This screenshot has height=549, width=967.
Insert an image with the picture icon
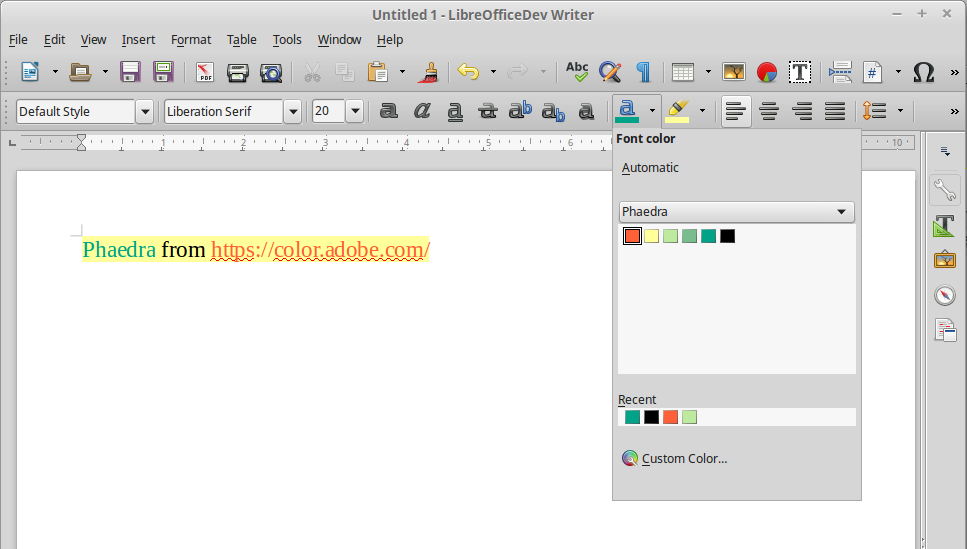click(x=734, y=72)
